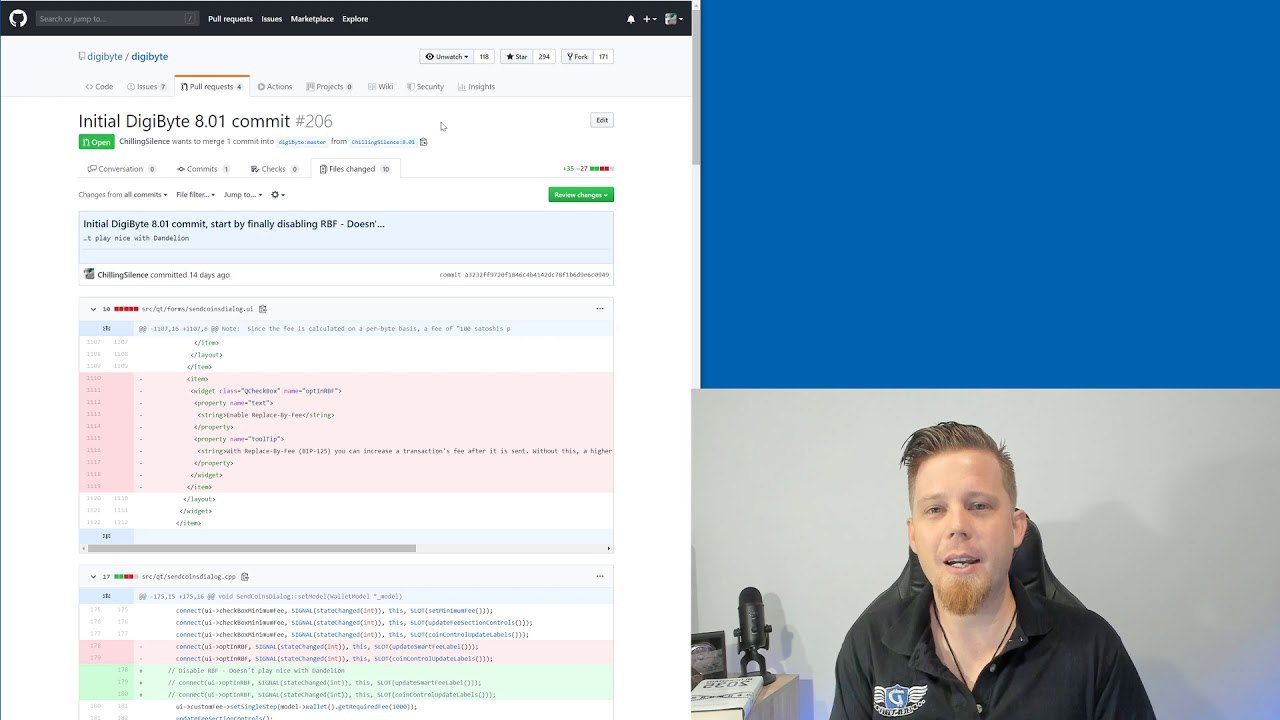Open the src/qt/forms/sendcoinsdialog.ui file link

coord(197,309)
